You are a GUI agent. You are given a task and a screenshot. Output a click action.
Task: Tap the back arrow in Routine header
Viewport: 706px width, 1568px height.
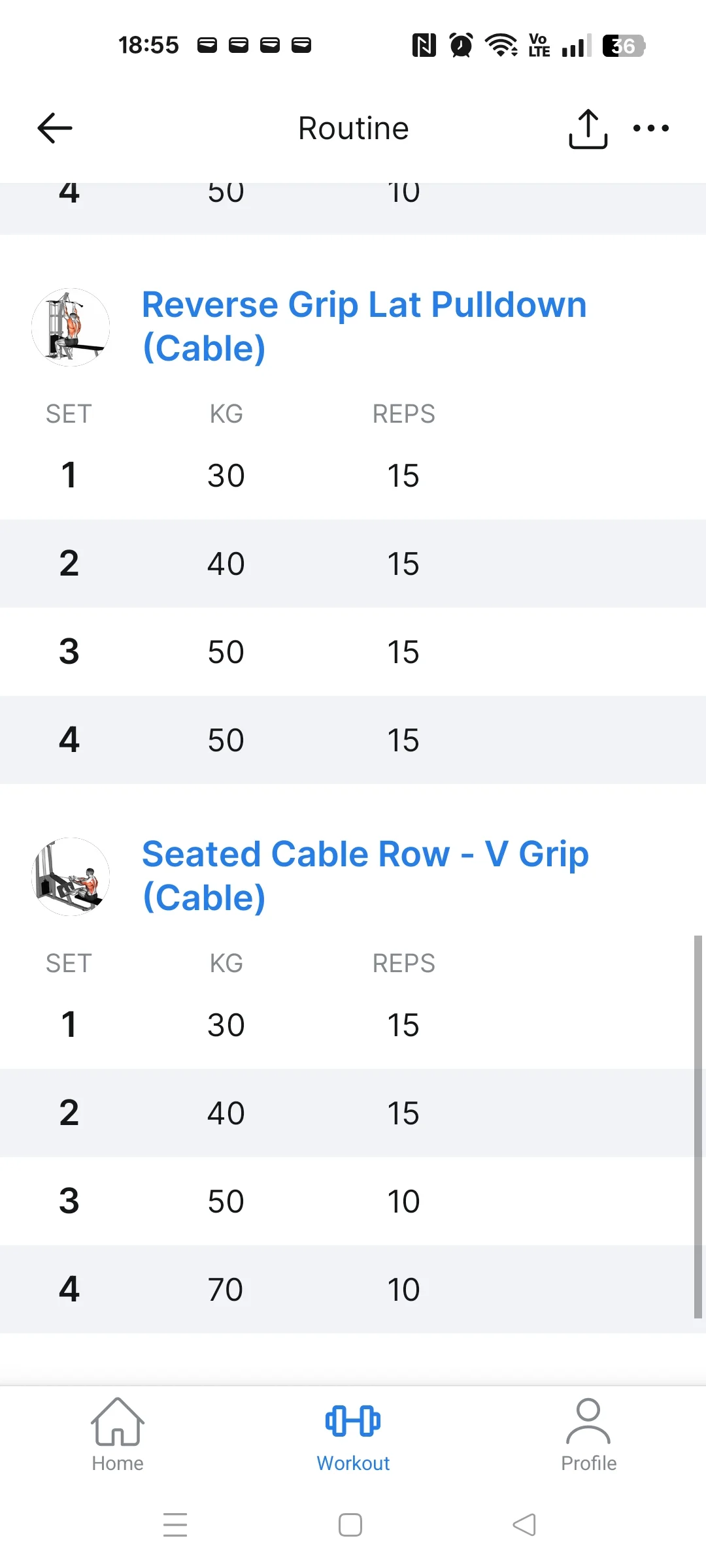pyautogui.click(x=55, y=128)
